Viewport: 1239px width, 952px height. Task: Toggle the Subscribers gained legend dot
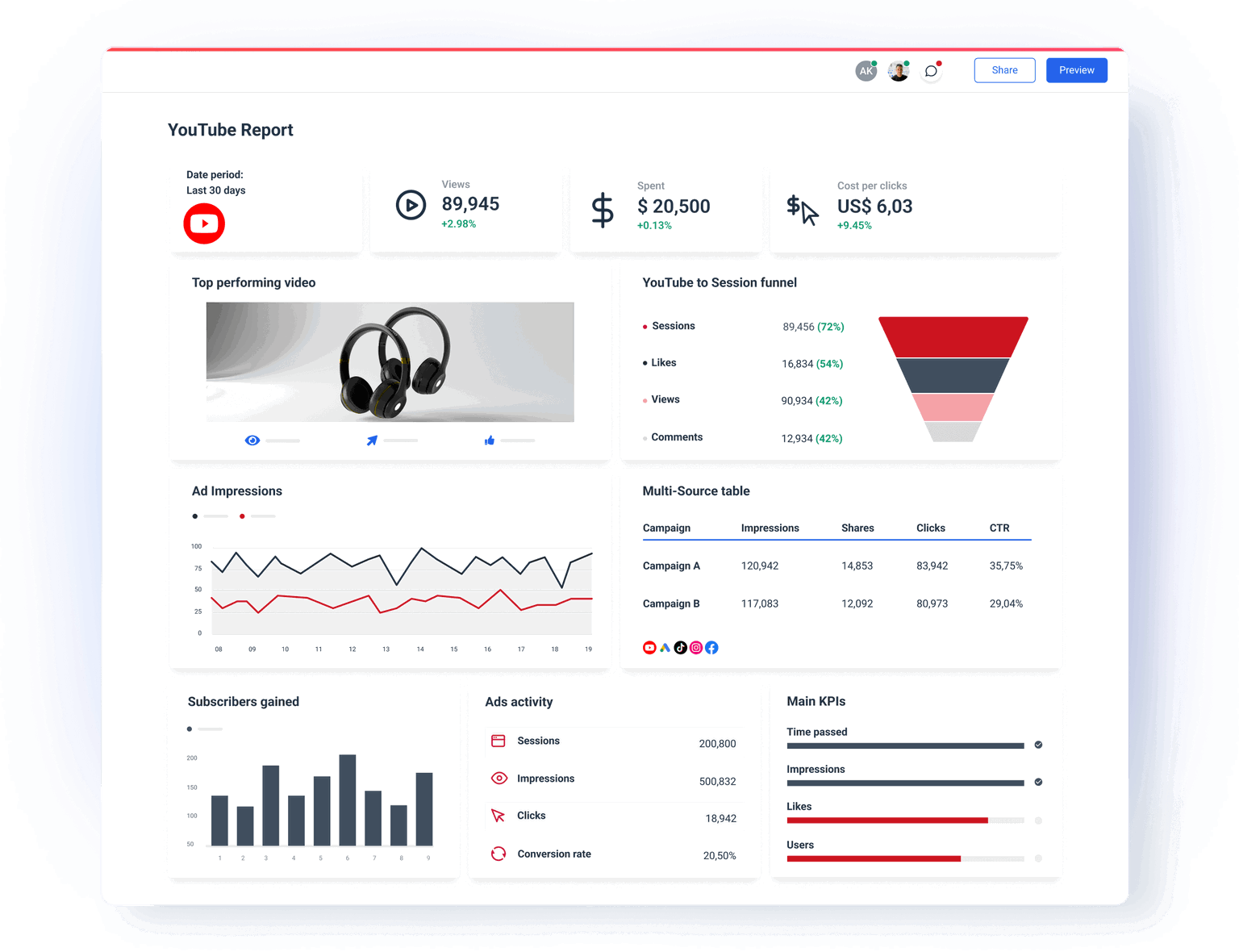(190, 729)
